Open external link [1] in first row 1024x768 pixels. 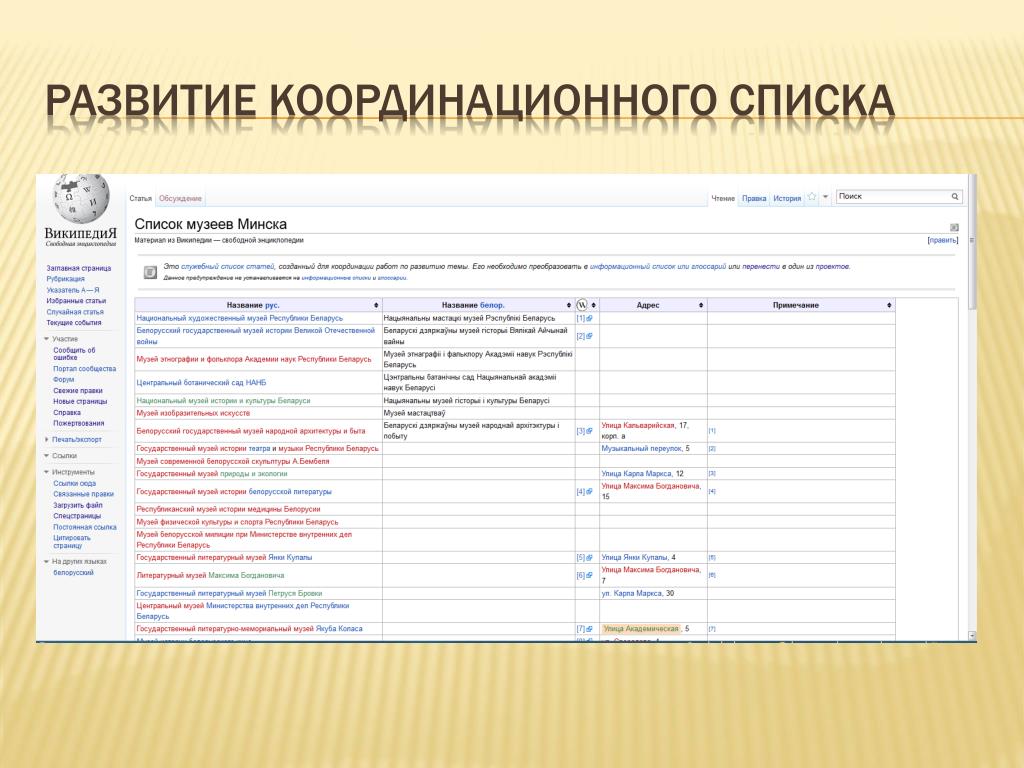click(x=584, y=319)
